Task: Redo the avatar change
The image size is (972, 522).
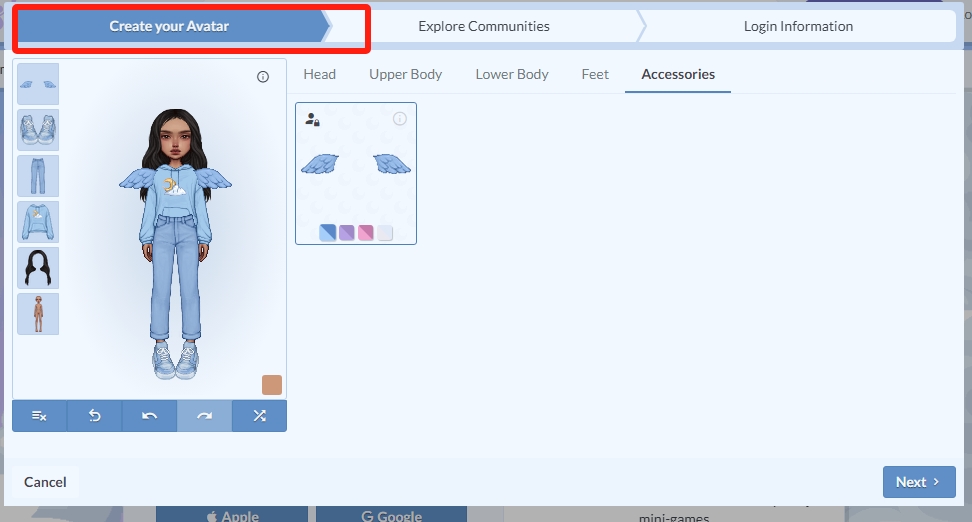Action: (x=205, y=416)
